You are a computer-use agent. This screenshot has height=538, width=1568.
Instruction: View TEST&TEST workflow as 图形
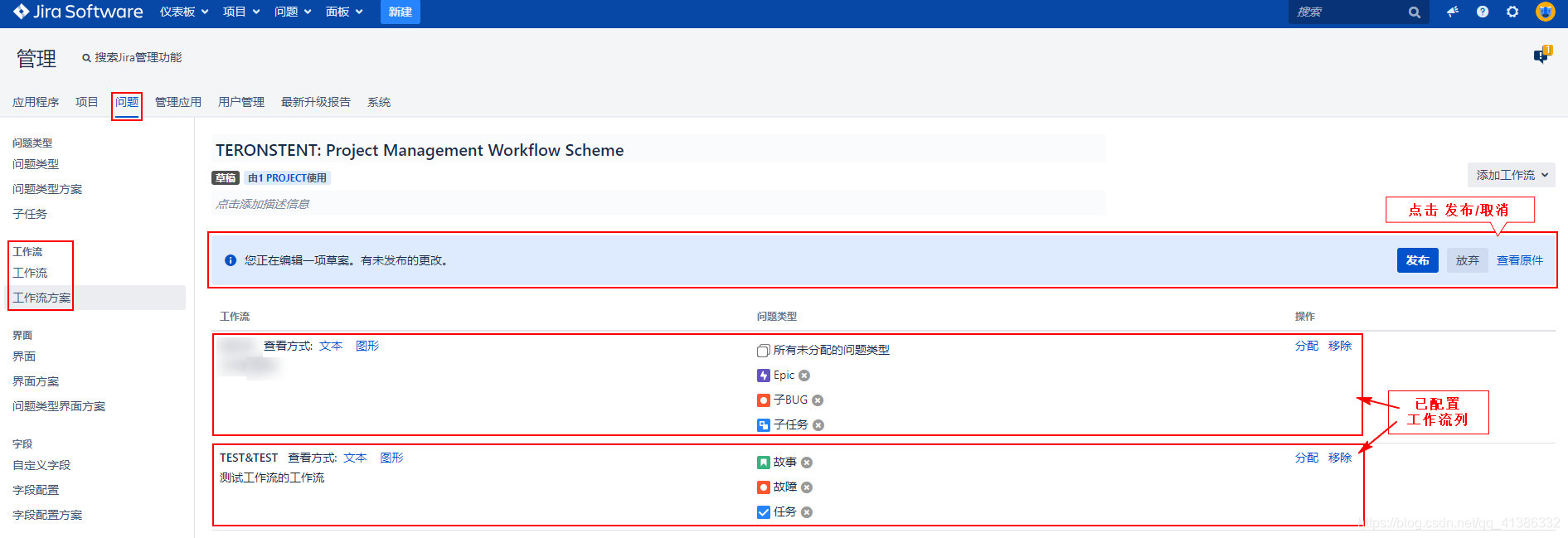point(391,458)
